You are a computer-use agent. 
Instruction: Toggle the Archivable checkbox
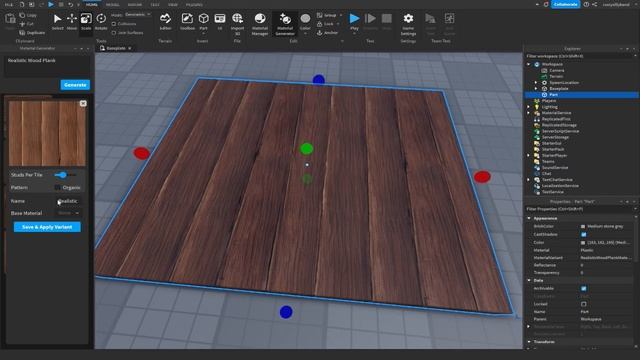pyautogui.click(x=584, y=289)
